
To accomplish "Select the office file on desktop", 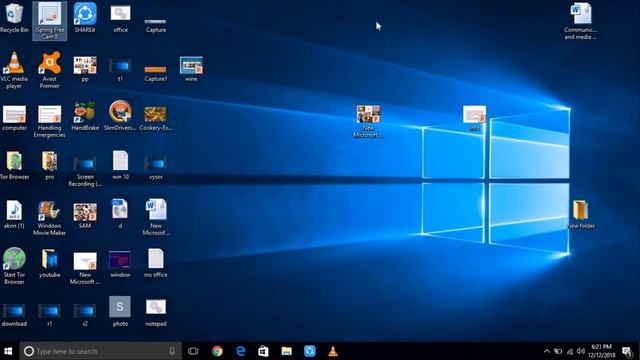I will [x=120, y=18].
